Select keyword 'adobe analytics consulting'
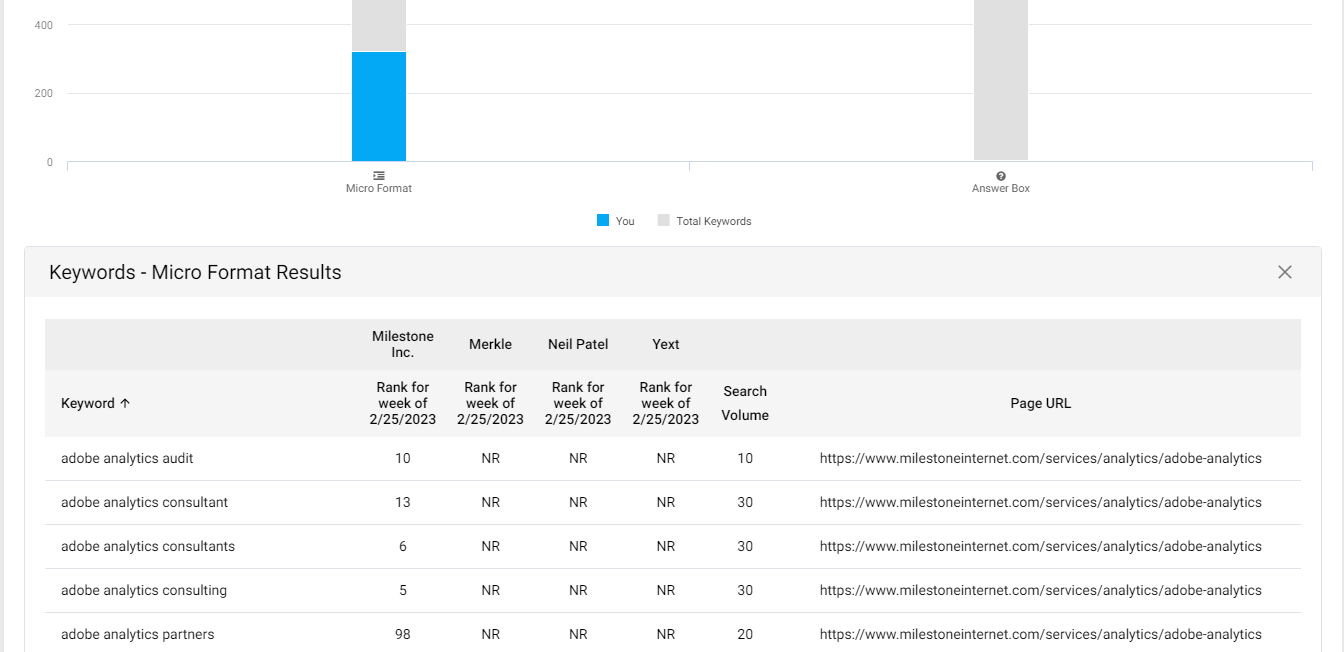The width and height of the screenshot is (1344, 652). click(x=144, y=590)
